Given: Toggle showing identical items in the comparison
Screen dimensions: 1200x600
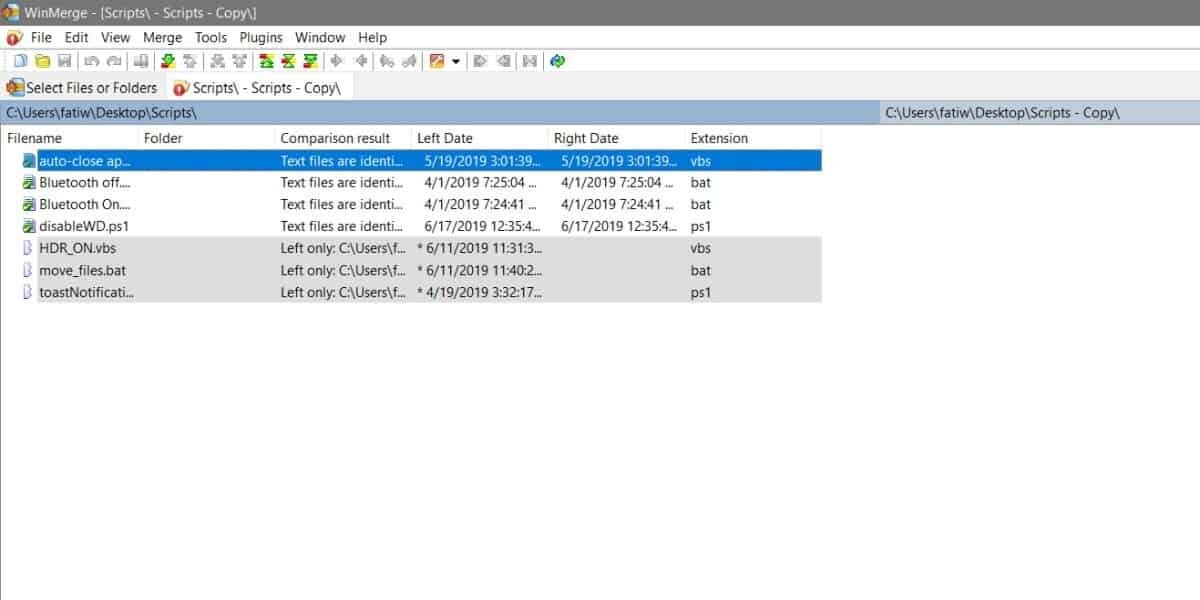Looking at the screenshot, I should point(265,60).
